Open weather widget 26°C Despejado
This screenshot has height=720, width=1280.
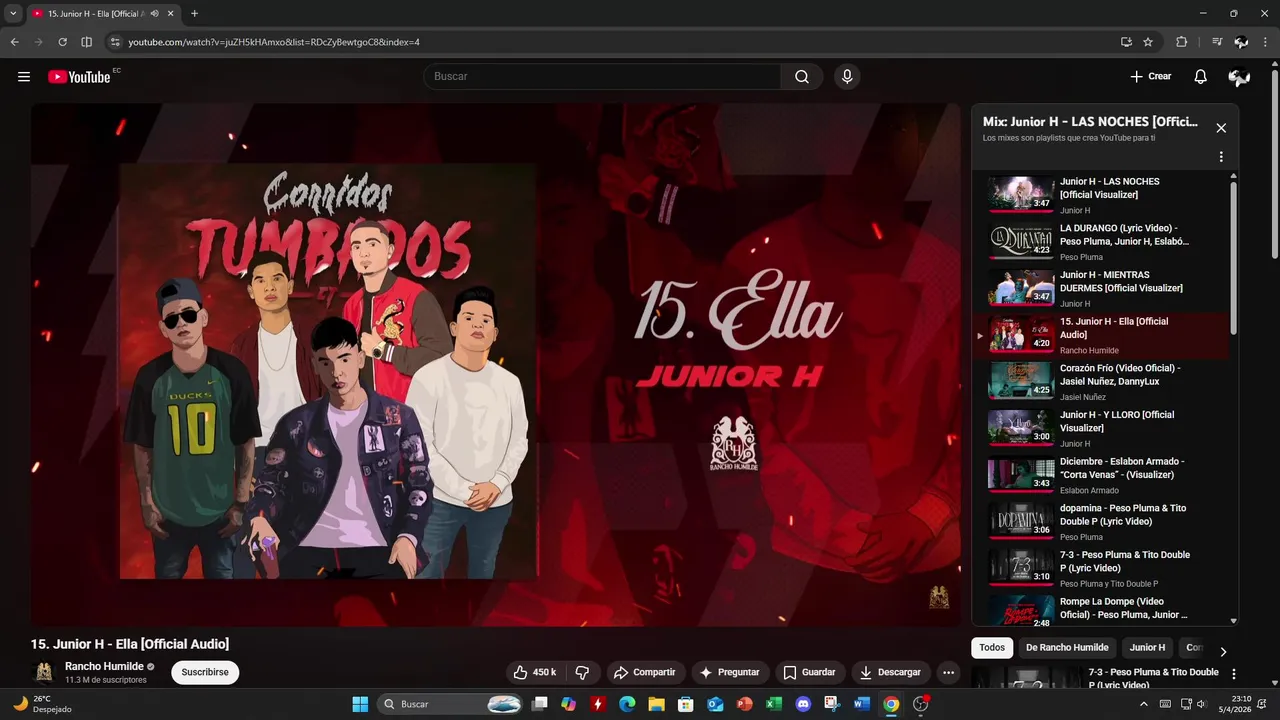click(42, 704)
